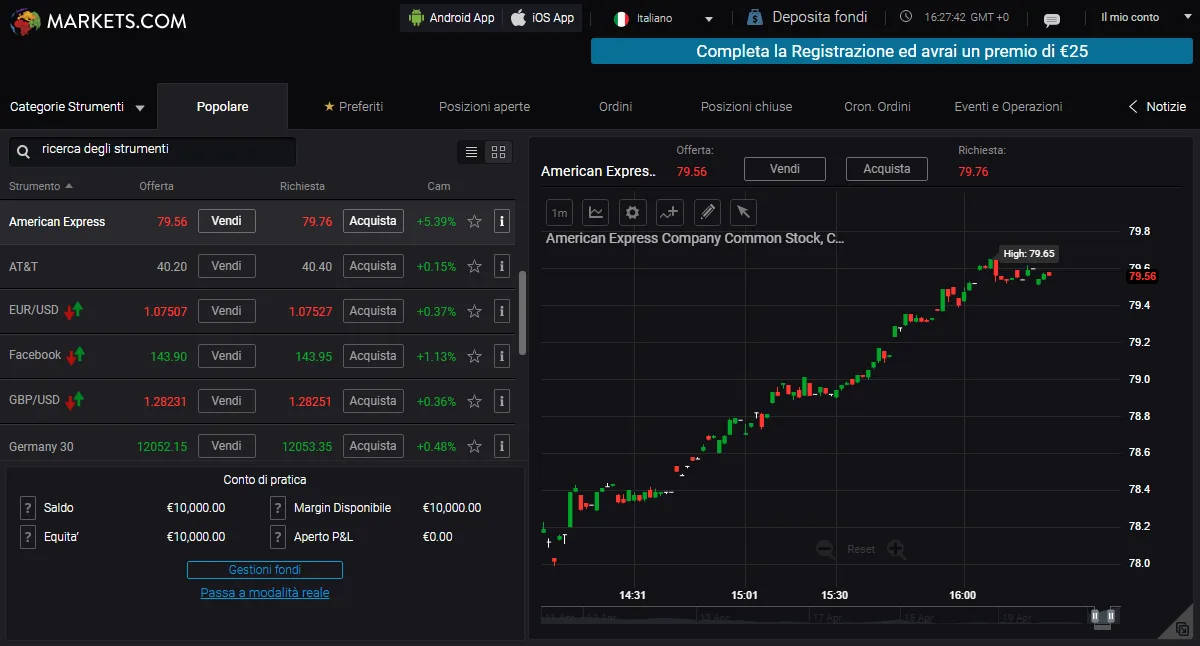Image resolution: width=1200 pixels, height=646 pixels.
Task: Open info for GBP/USD
Action: click(502, 401)
